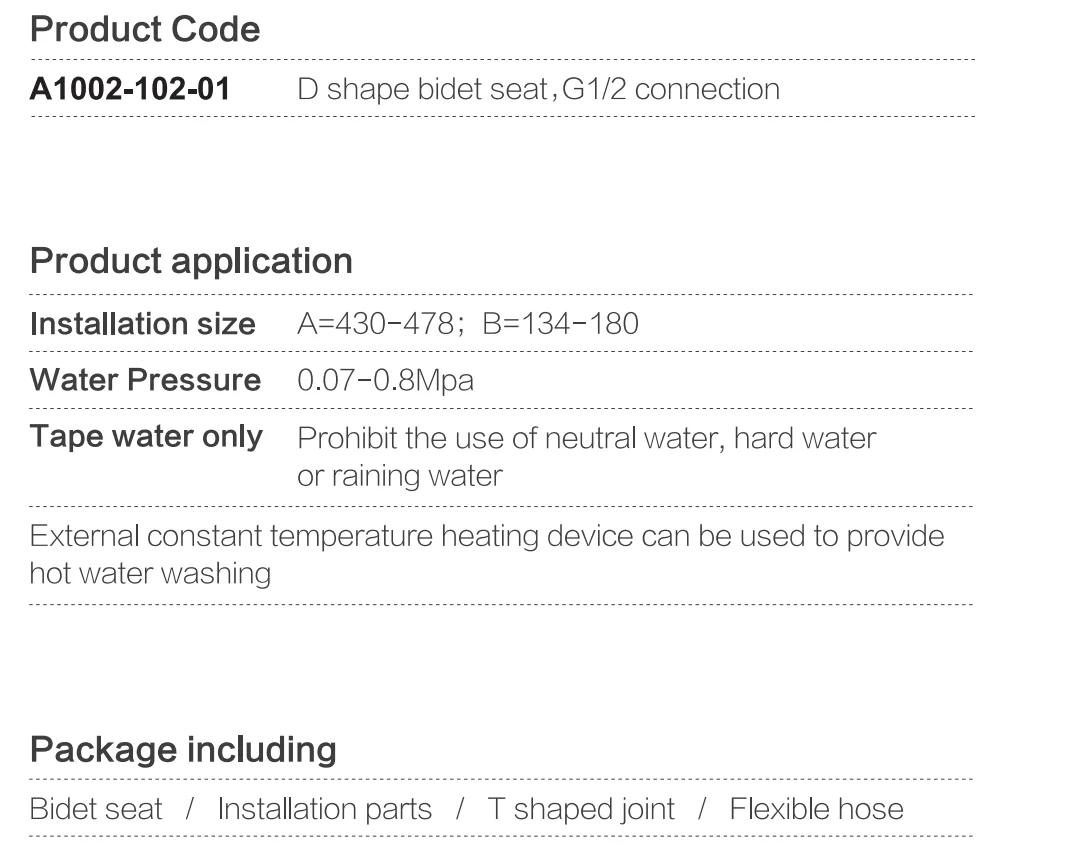Click the B=134-180 dimension value
The width and height of the screenshot is (1073, 858).
560,324
